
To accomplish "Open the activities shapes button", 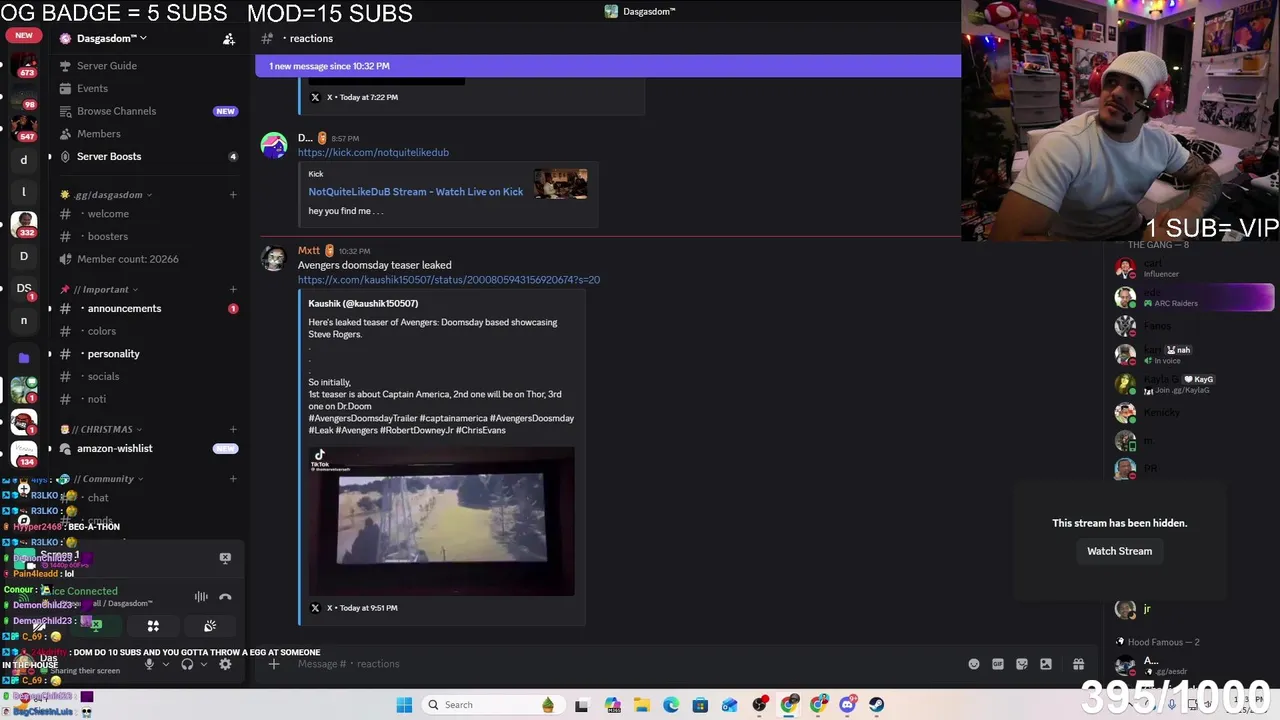I will point(153,626).
